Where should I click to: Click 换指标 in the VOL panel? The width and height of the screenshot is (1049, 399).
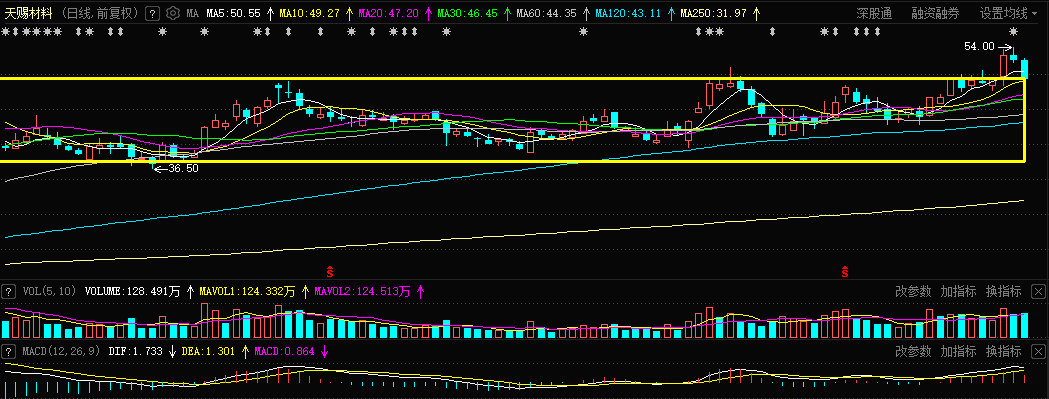pyautogui.click(x=1004, y=291)
